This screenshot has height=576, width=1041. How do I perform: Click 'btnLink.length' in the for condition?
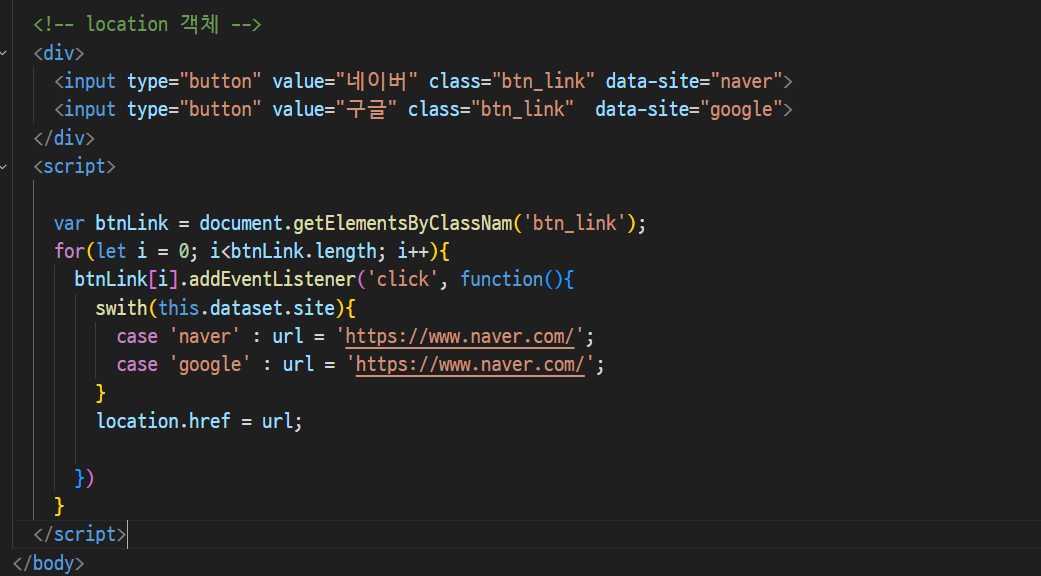pyautogui.click(x=303, y=252)
